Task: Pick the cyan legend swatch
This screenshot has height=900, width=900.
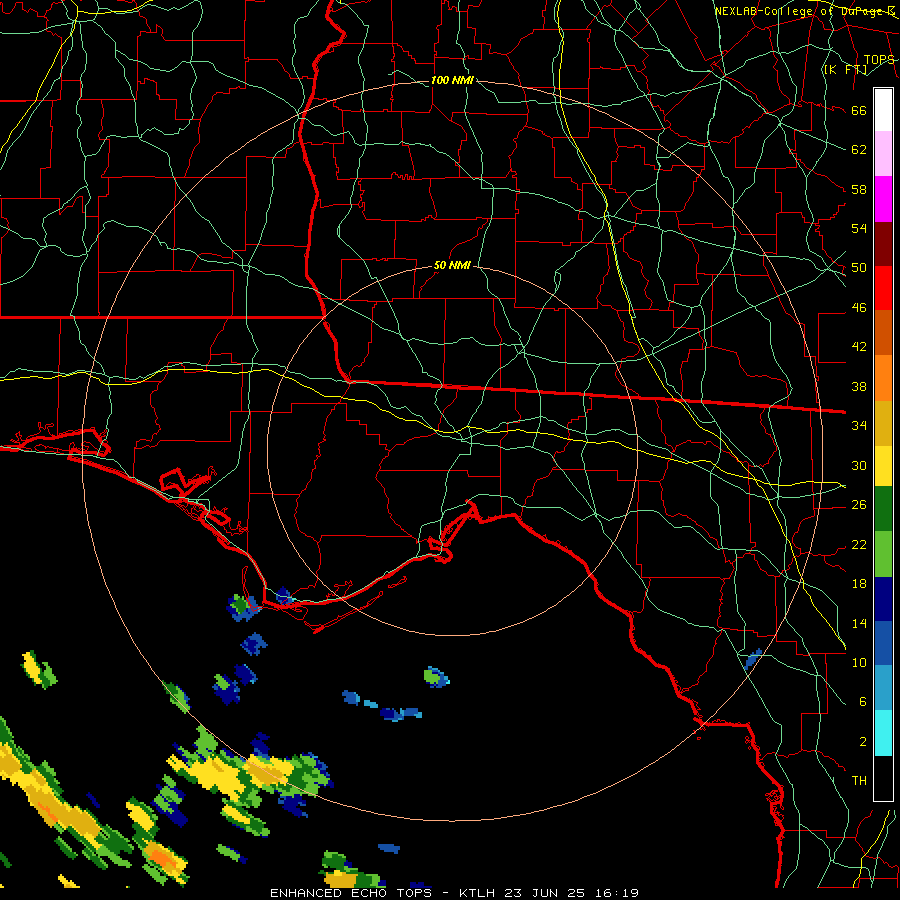Action: pyautogui.click(x=883, y=733)
